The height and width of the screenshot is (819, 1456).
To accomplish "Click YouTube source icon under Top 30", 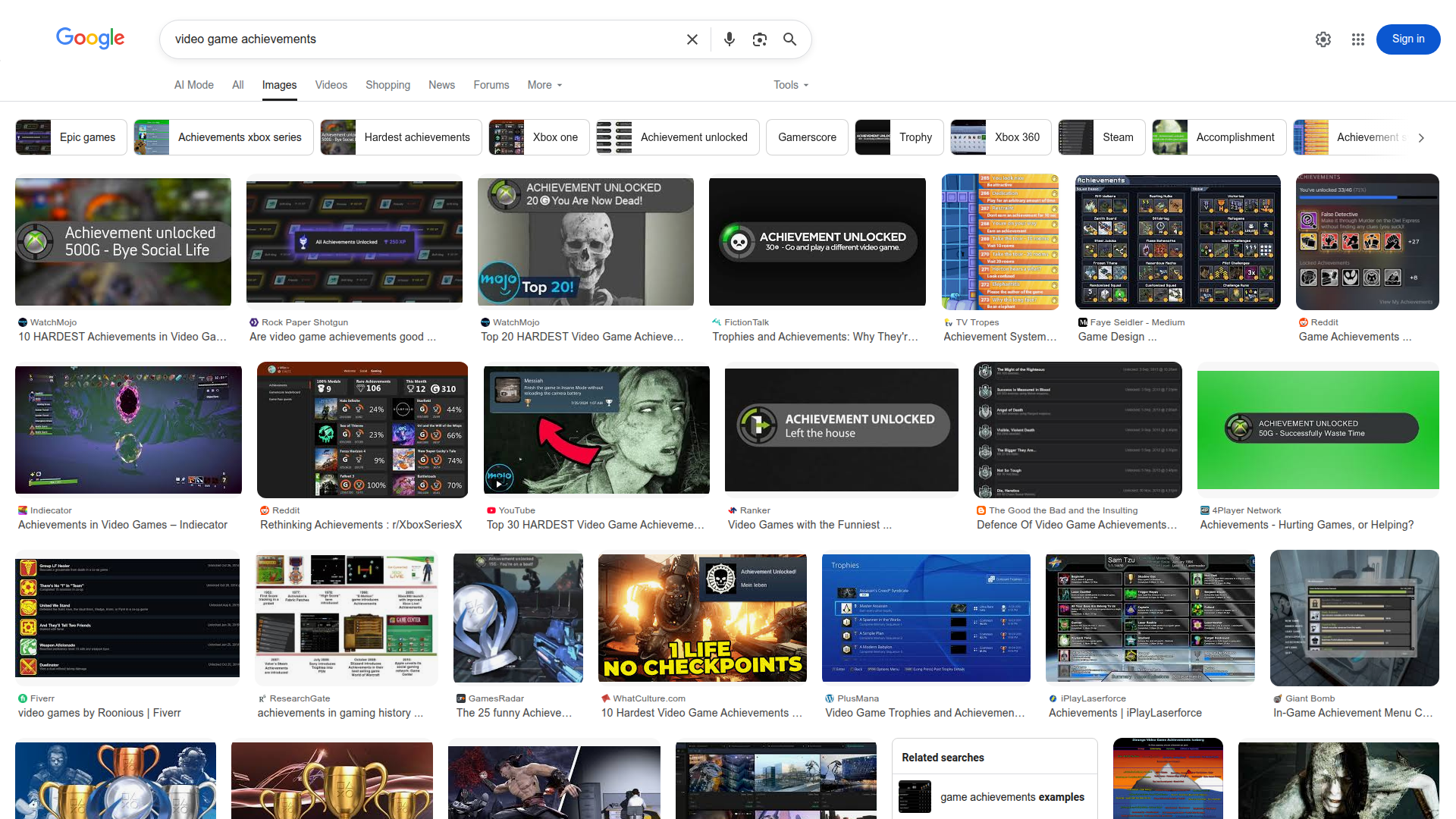I will [491, 510].
